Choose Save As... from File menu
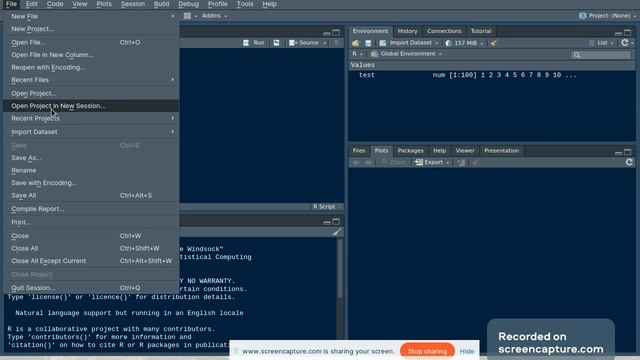Image resolution: width=640 pixels, height=360 pixels. point(91,158)
